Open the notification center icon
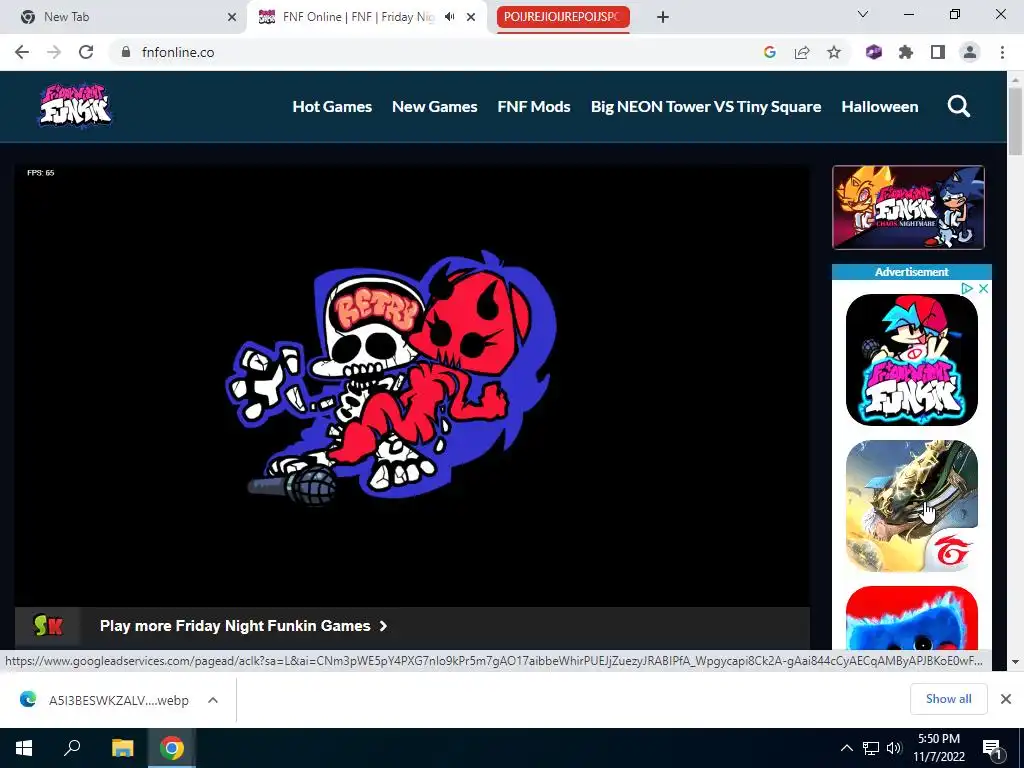This screenshot has height=768, width=1024. coord(993,749)
